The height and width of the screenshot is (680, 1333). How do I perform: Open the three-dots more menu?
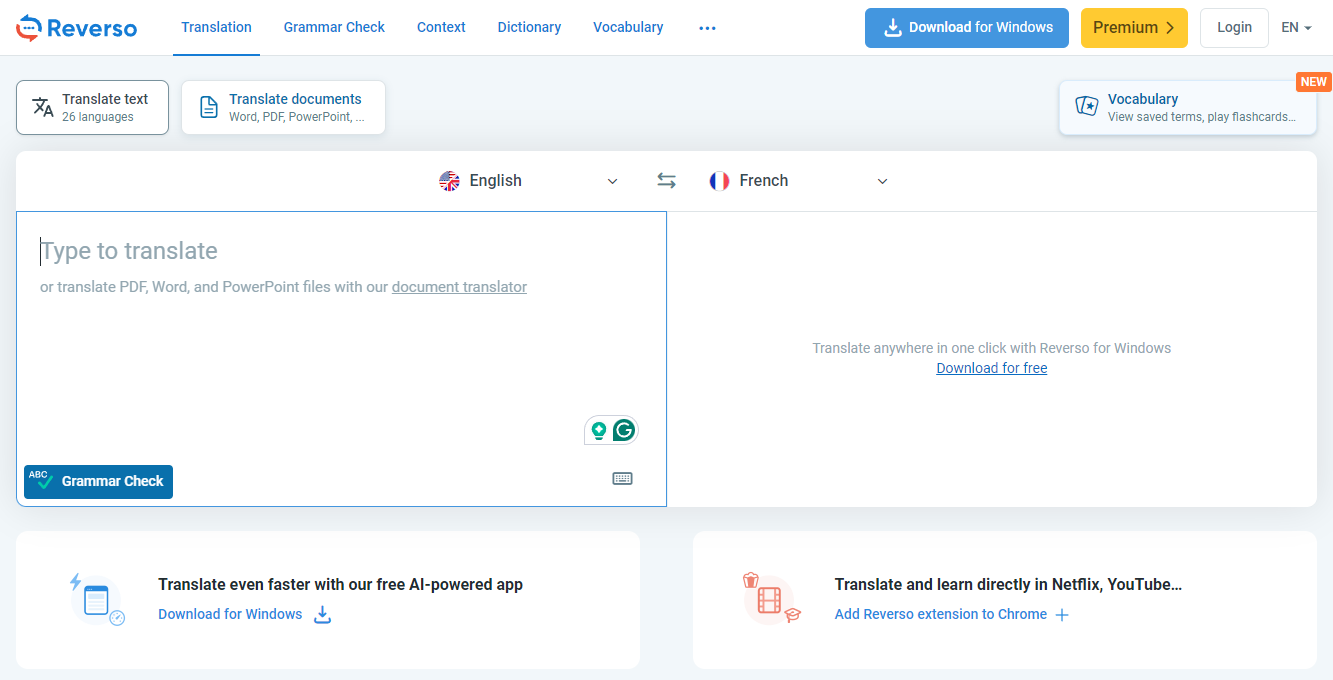click(x=707, y=28)
